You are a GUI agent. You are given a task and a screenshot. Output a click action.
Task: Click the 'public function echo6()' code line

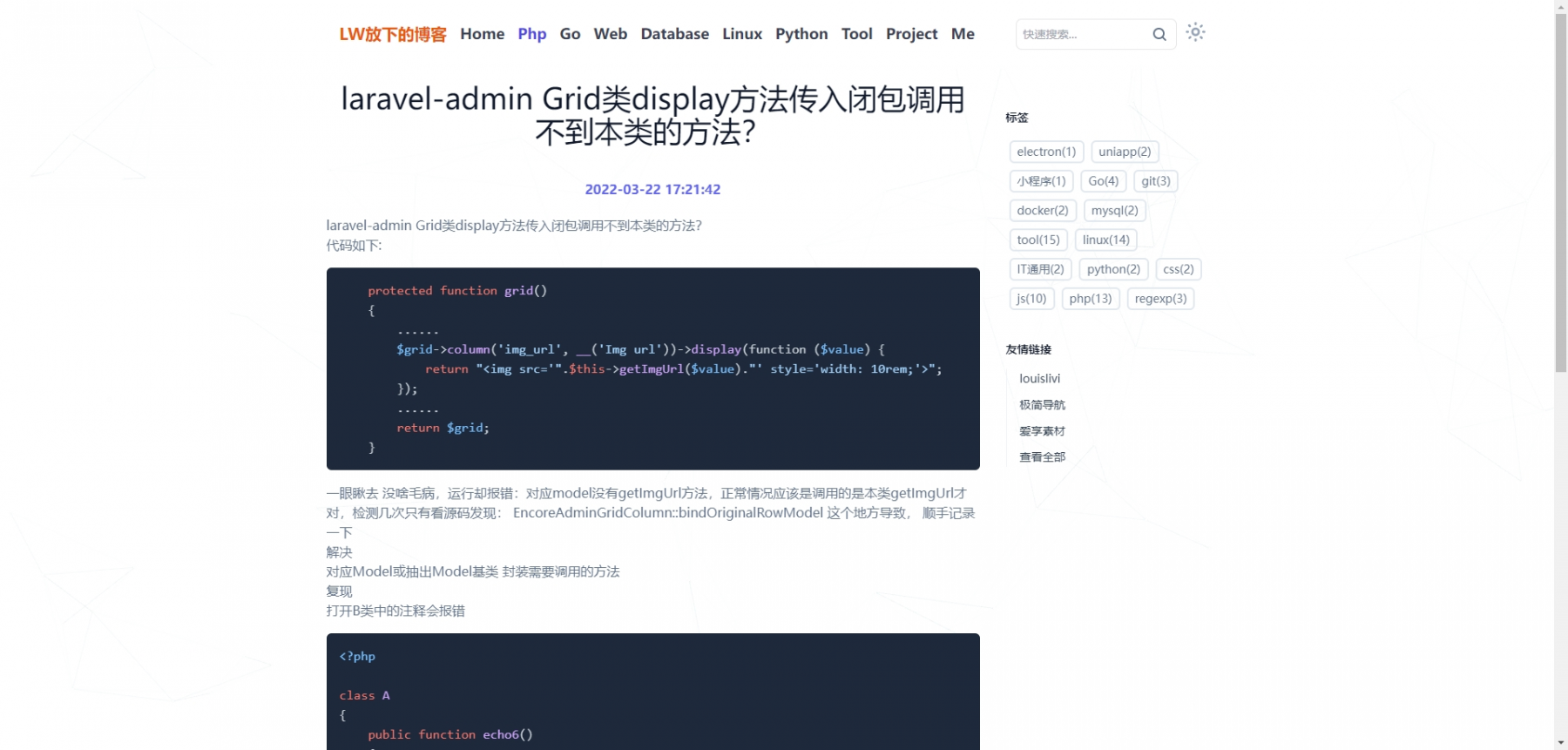click(x=449, y=734)
